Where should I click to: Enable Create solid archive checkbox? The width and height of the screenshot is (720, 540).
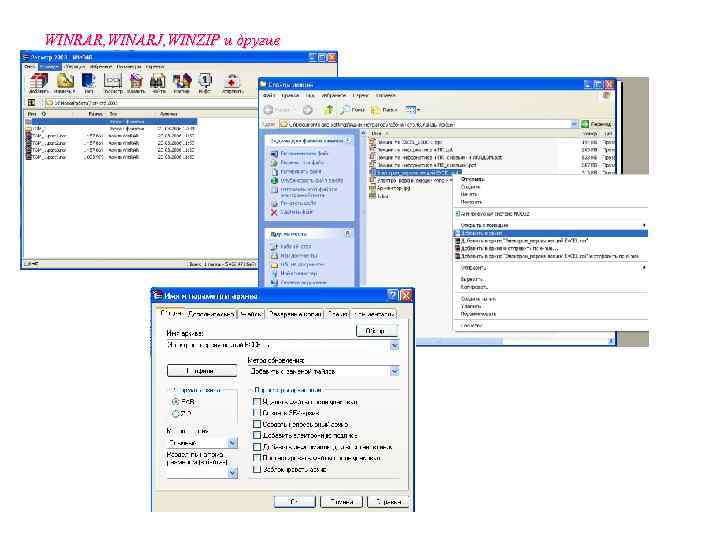coord(257,424)
